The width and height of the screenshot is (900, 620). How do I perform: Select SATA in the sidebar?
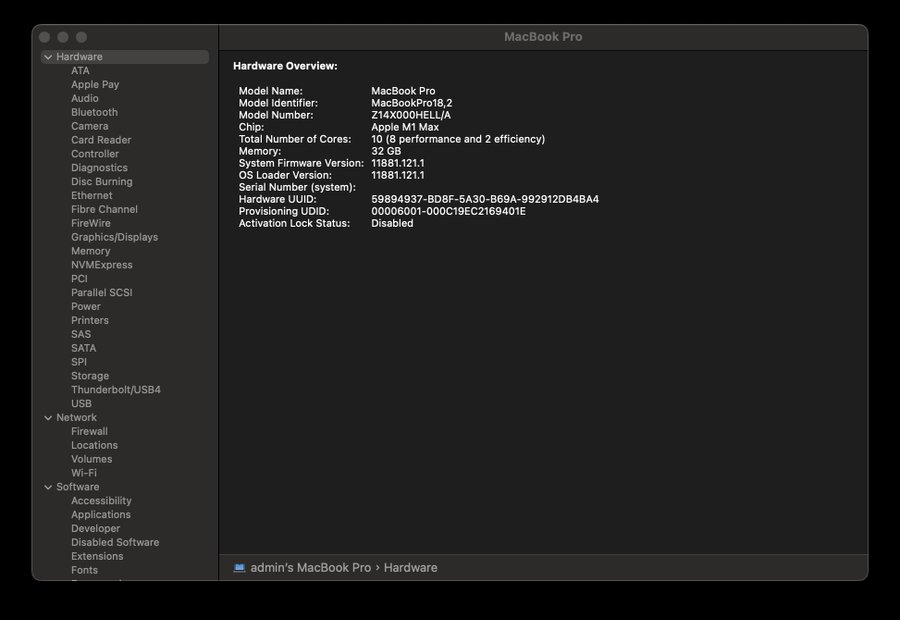coord(84,348)
